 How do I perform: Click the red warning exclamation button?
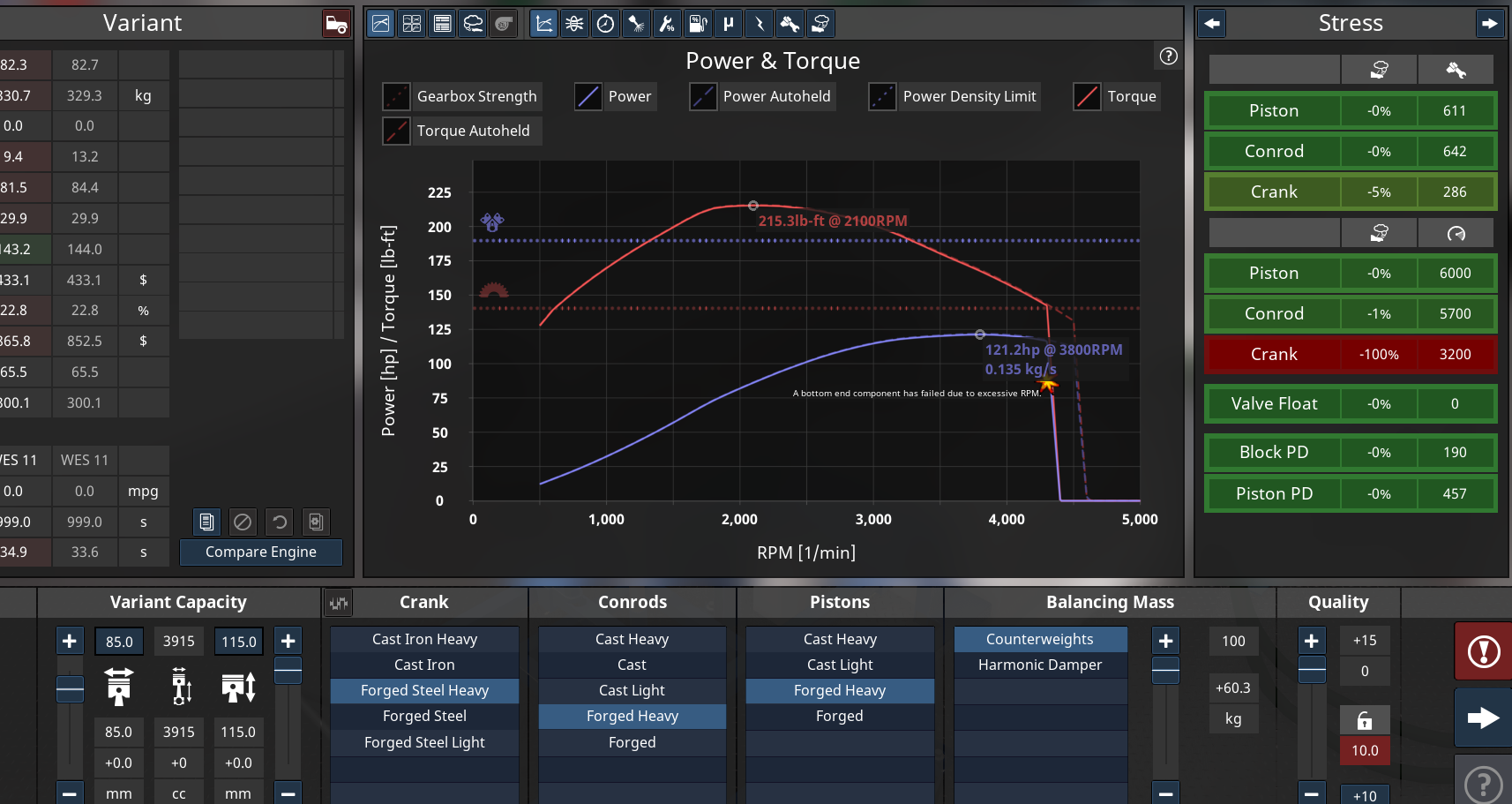coord(1483,652)
